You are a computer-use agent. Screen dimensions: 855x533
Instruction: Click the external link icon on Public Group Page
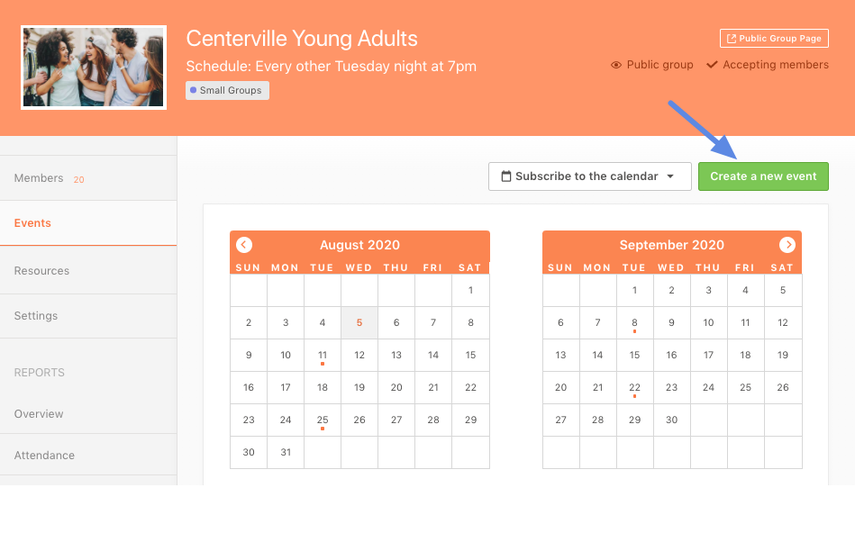point(731,39)
